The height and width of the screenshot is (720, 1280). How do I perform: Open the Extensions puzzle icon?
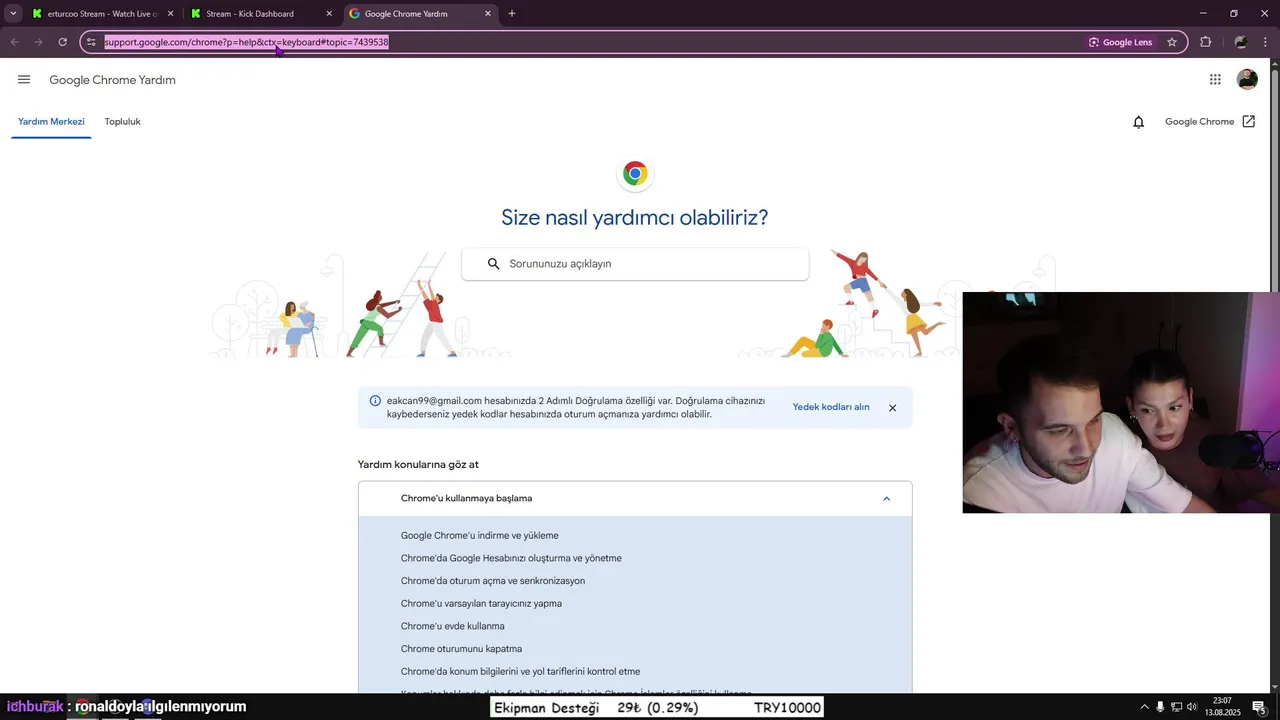tap(1205, 42)
